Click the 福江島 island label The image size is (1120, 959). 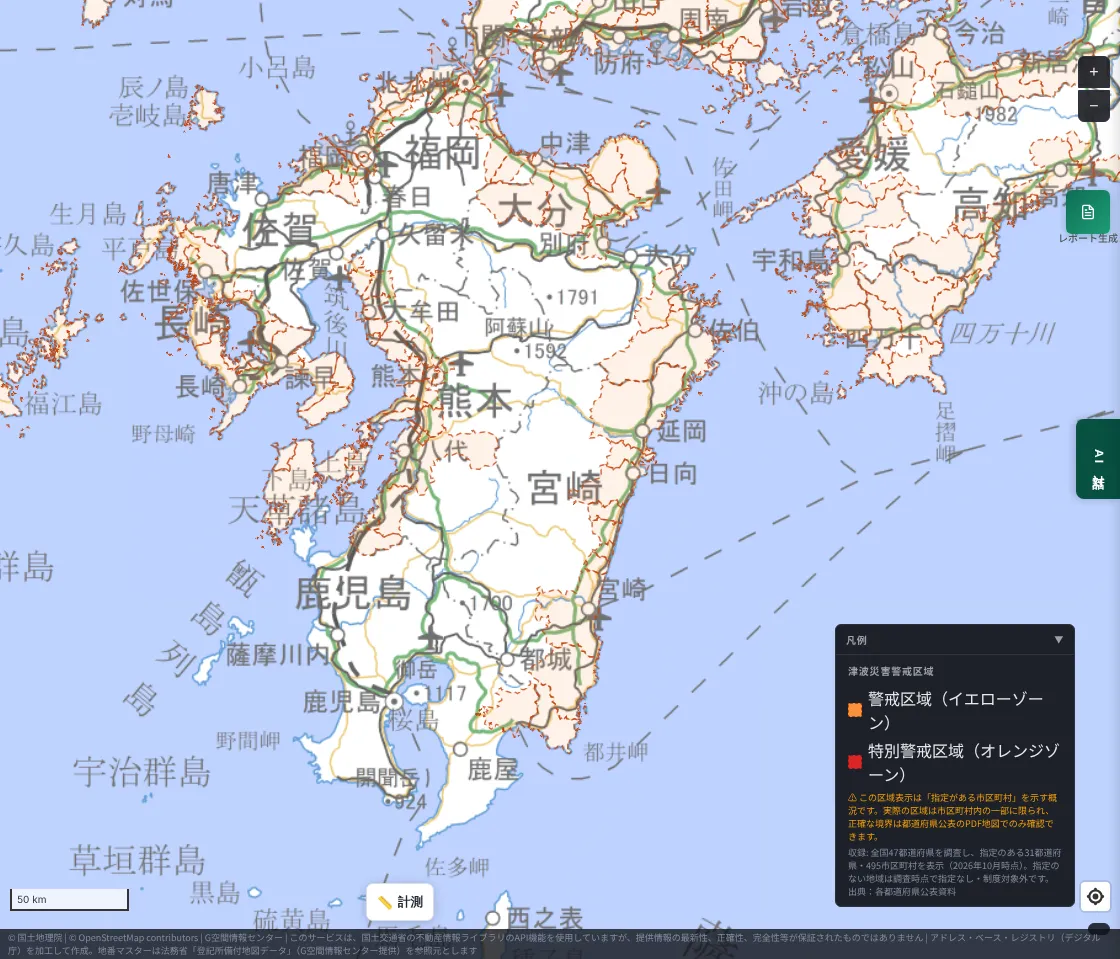64,403
